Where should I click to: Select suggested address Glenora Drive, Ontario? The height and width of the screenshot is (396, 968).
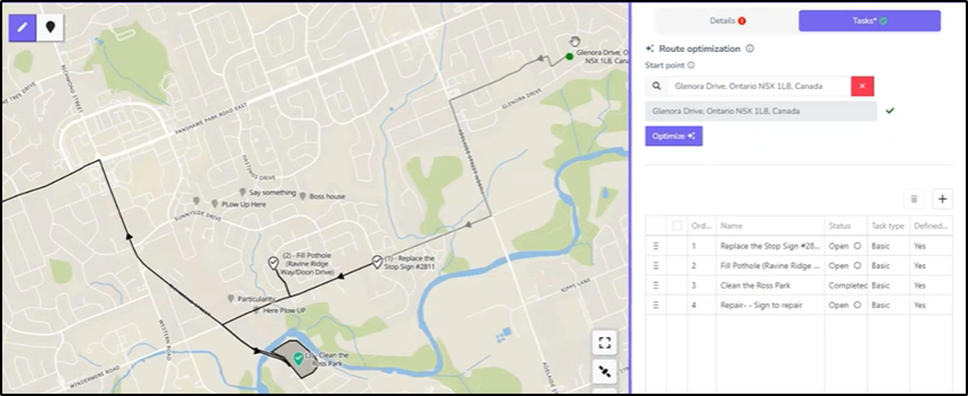(x=761, y=111)
